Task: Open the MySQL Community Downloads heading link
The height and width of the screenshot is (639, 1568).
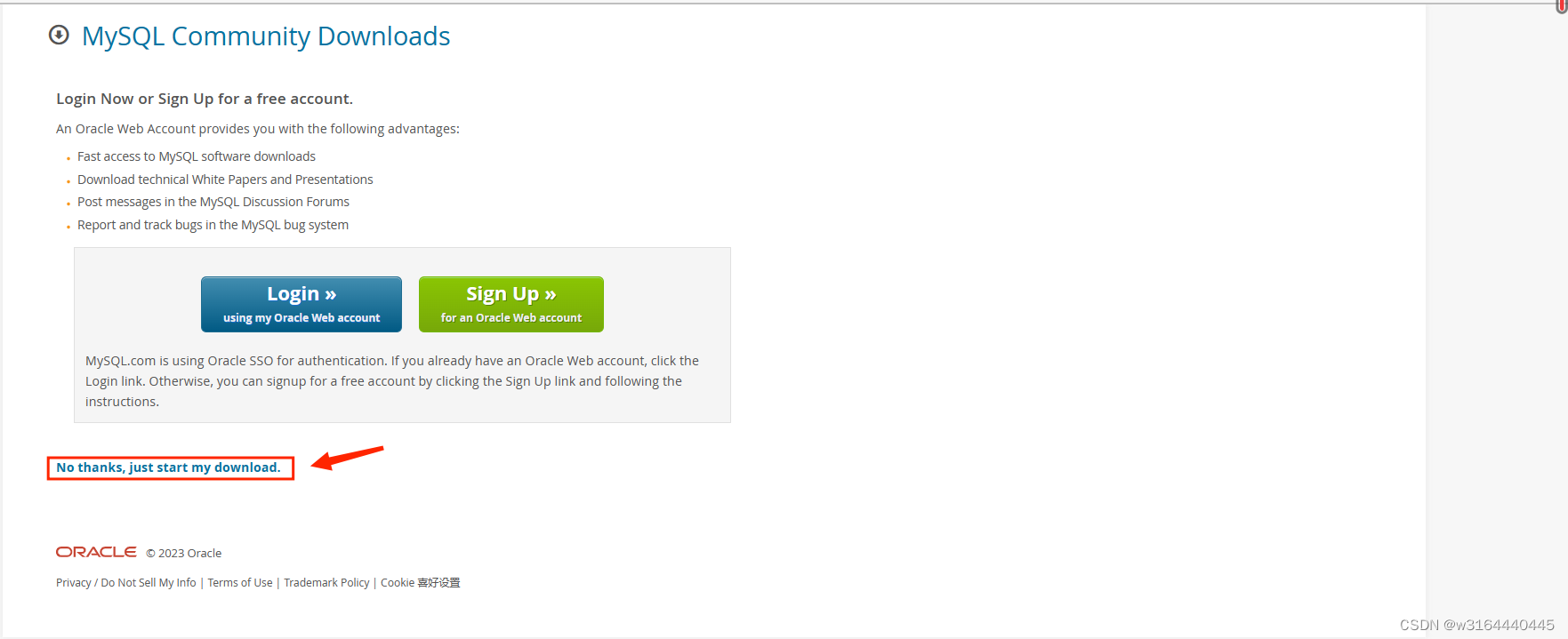Action: [266, 36]
